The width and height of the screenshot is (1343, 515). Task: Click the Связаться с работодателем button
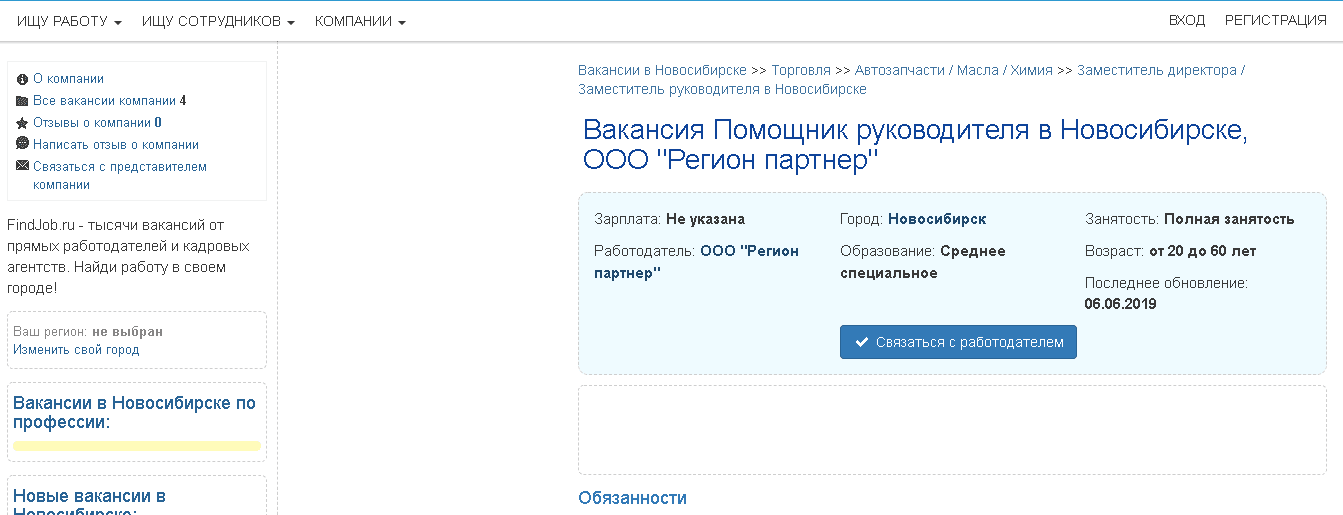coord(958,342)
